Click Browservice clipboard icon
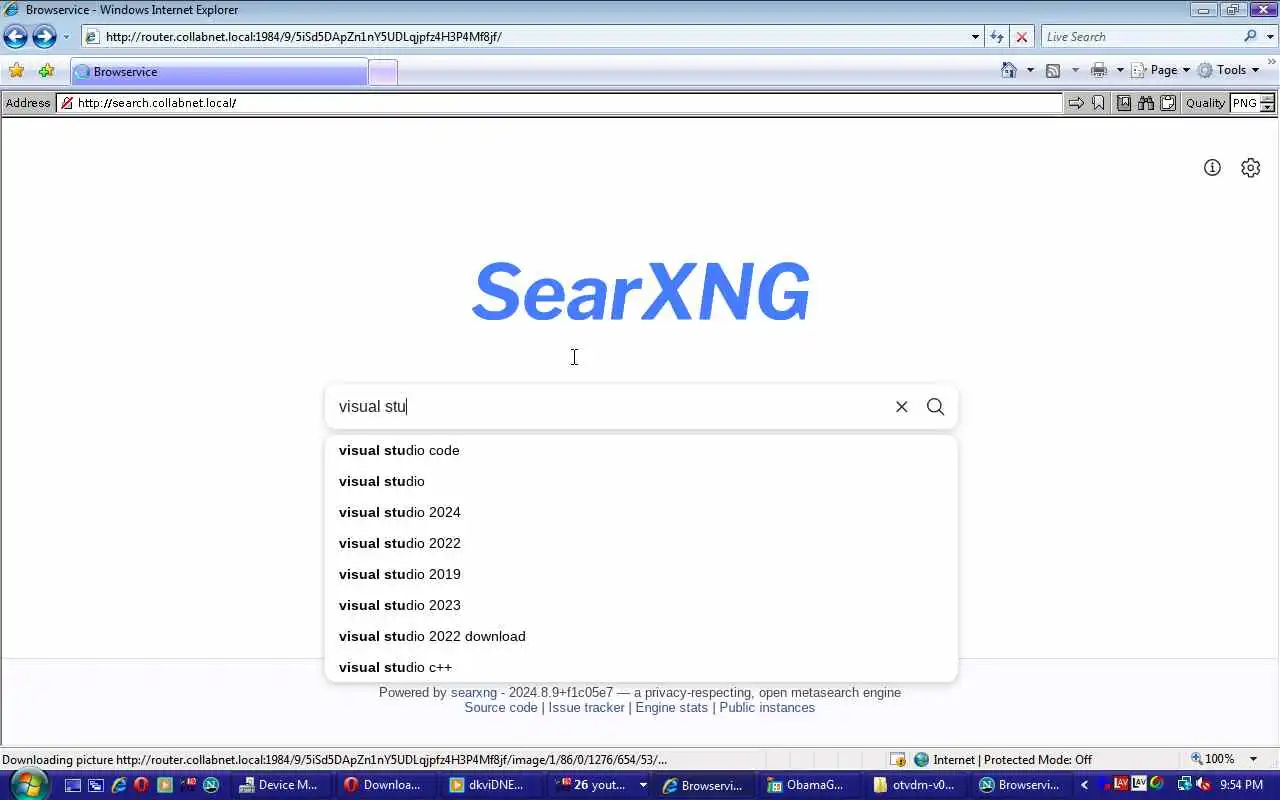 coord(1168,103)
